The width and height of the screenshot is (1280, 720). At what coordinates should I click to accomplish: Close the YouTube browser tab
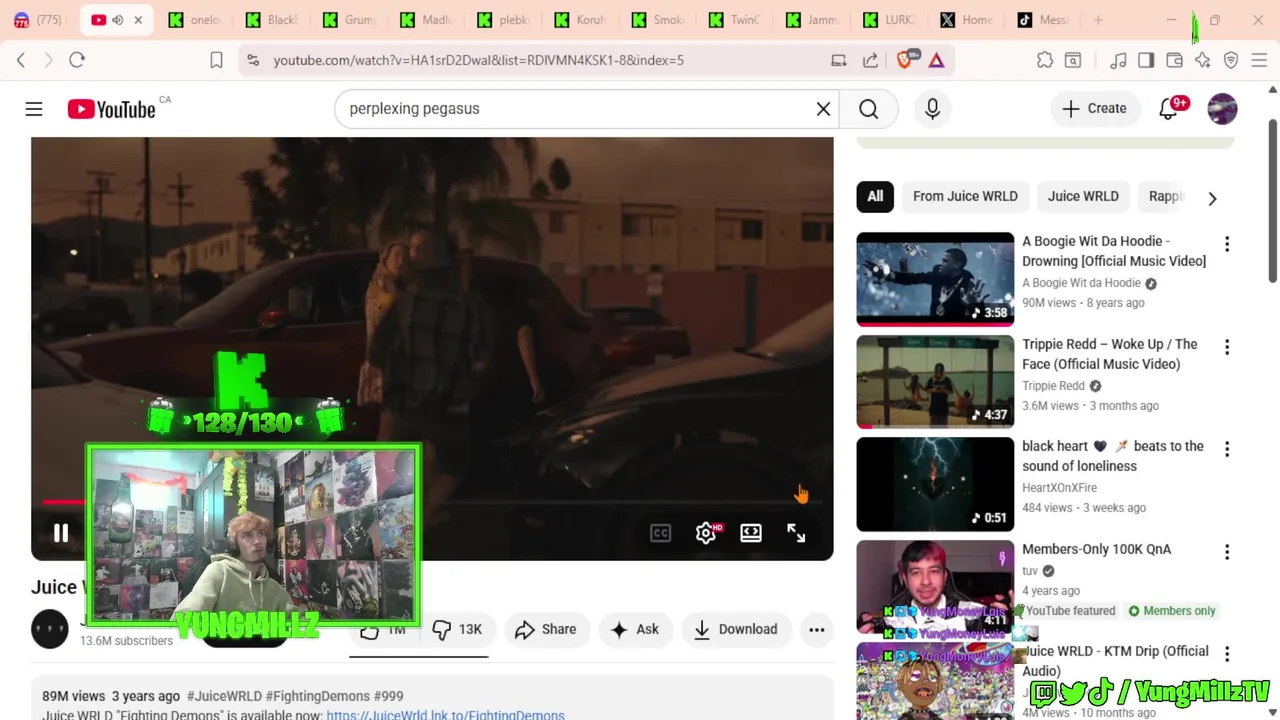[x=138, y=20]
